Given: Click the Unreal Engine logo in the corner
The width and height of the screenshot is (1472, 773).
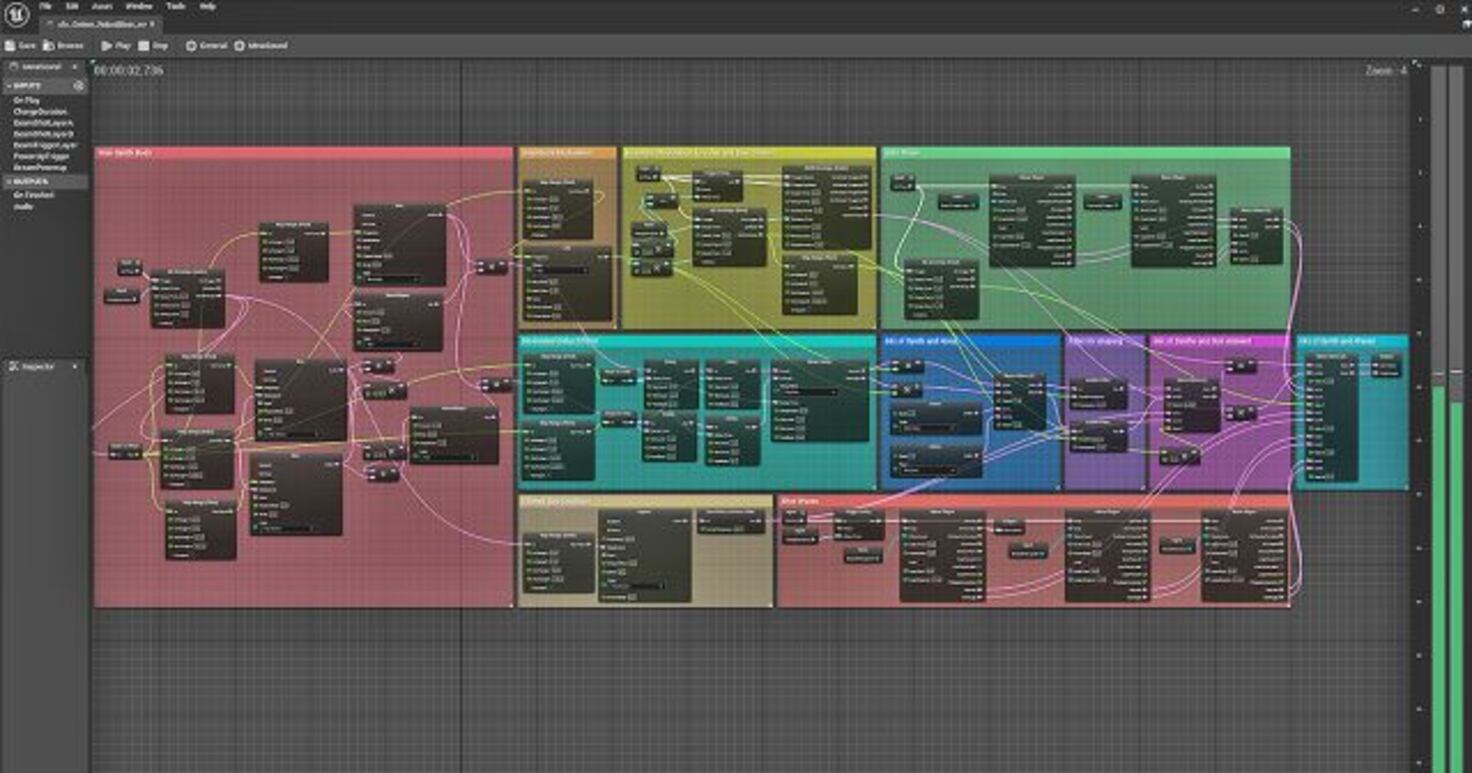Looking at the screenshot, I should pos(14,15).
